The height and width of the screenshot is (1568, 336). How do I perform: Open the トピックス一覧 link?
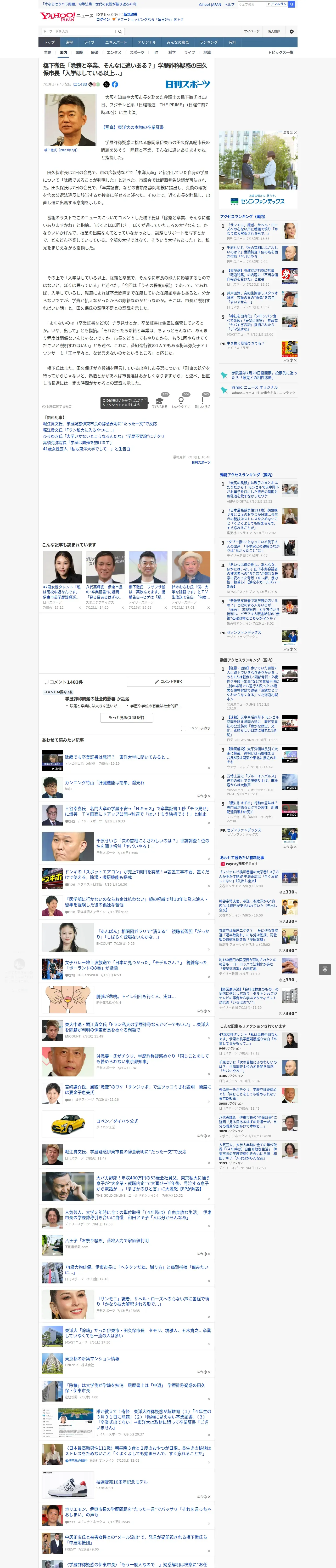click(x=281, y=52)
